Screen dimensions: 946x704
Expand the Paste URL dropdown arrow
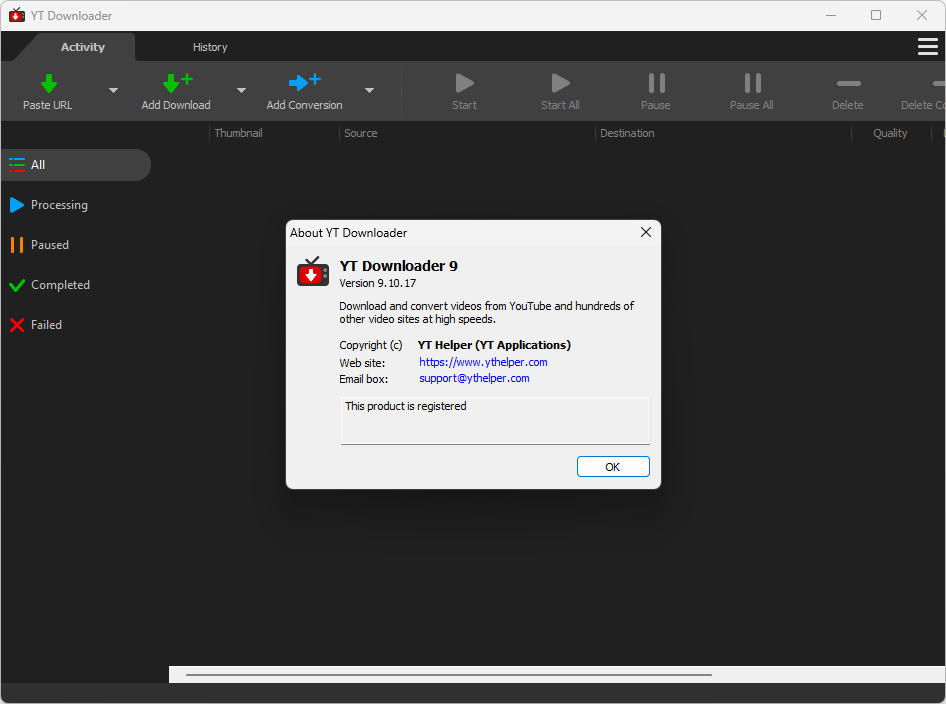(113, 90)
